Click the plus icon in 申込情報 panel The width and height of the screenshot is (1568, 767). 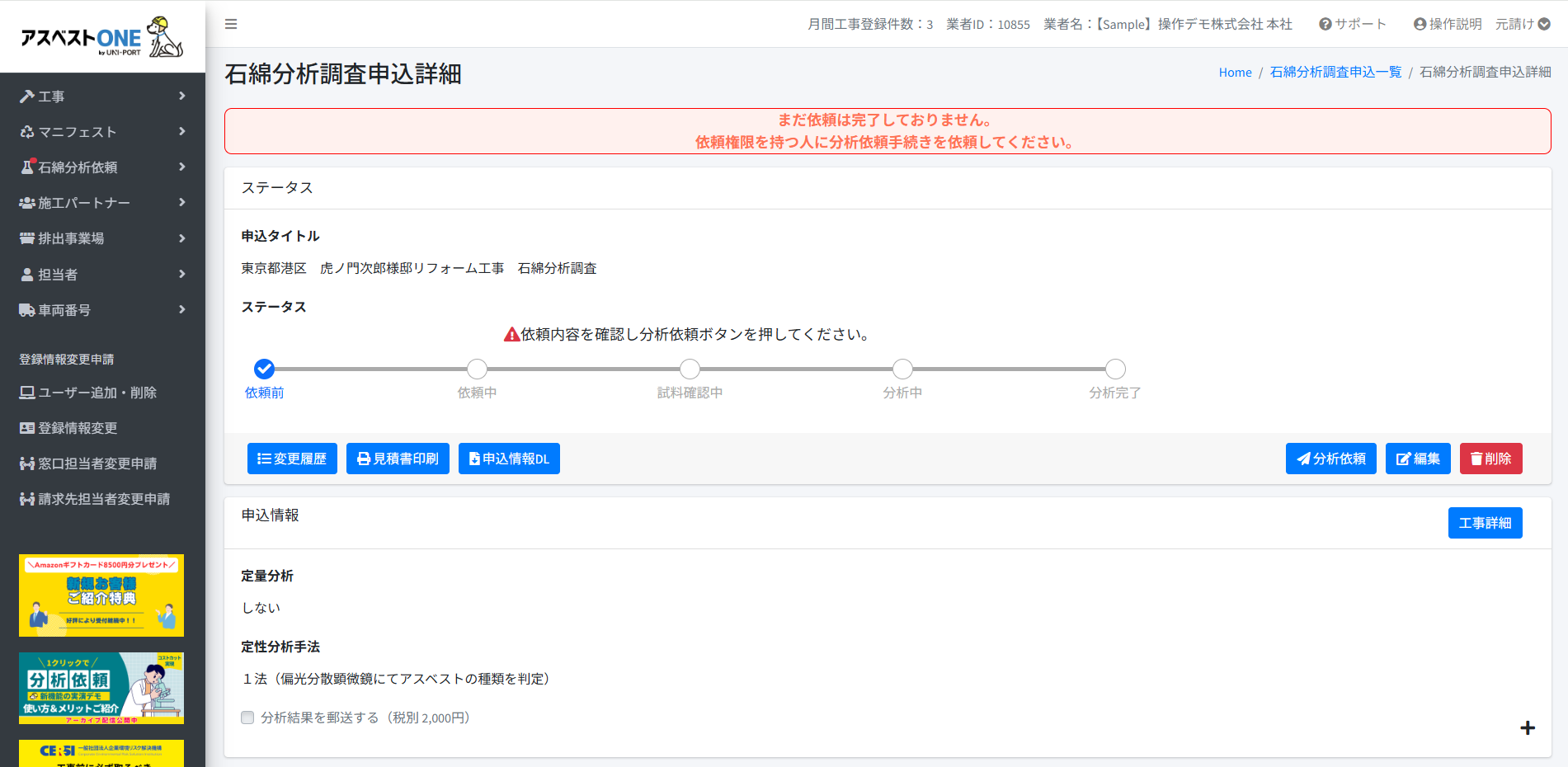(x=1527, y=727)
